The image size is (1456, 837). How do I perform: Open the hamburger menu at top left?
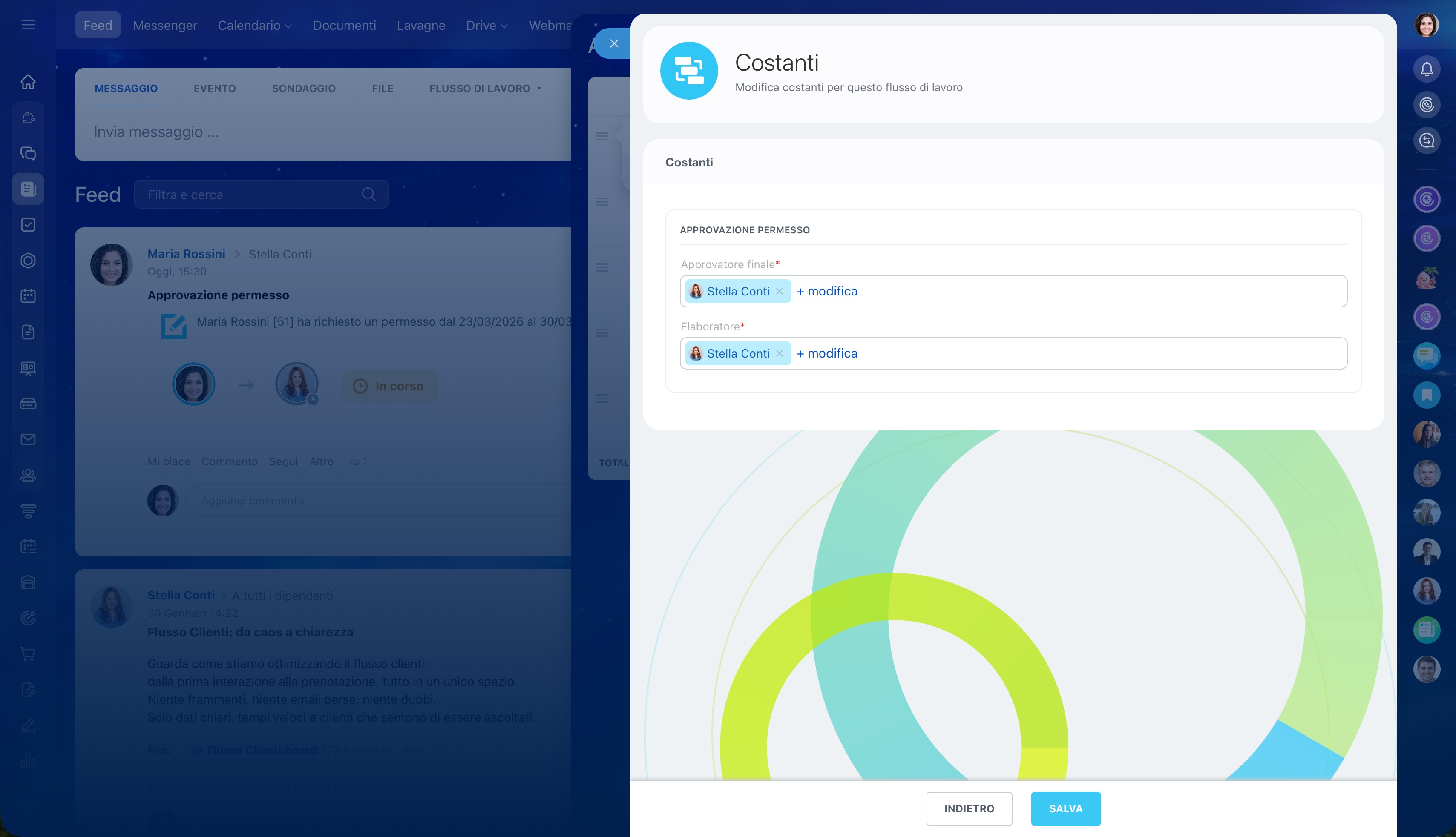point(28,25)
